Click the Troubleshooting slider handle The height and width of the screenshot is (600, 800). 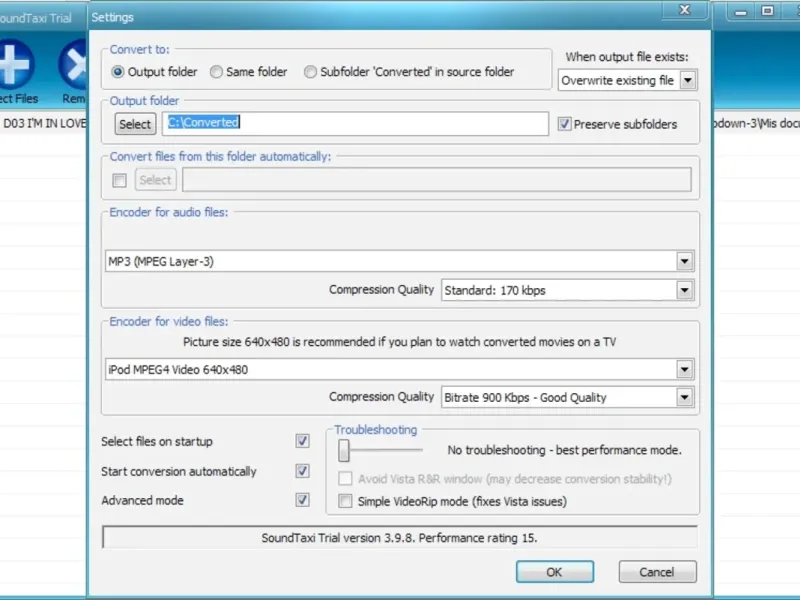click(344, 451)
